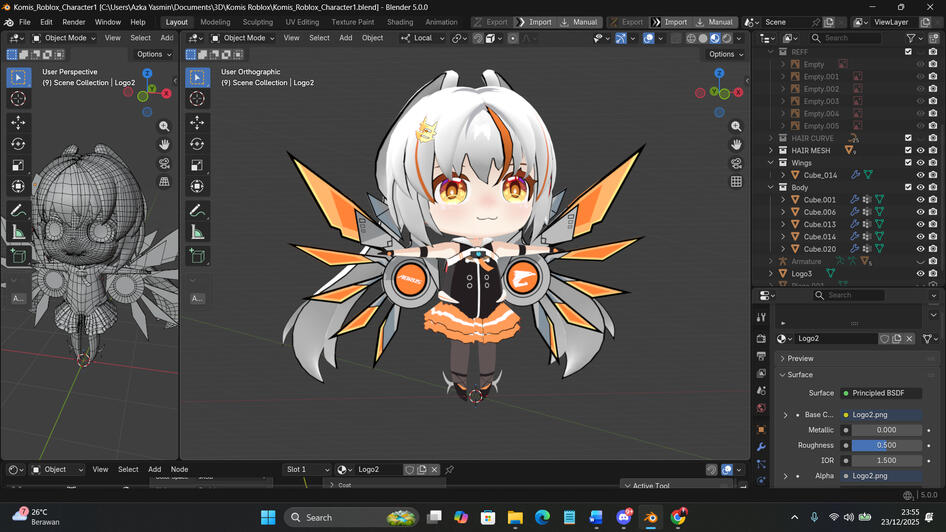The width and height of the screenshot is (946, 532).
Task: Select the Annotate tool in left wireframe viewport
Action: click(18, 210)
